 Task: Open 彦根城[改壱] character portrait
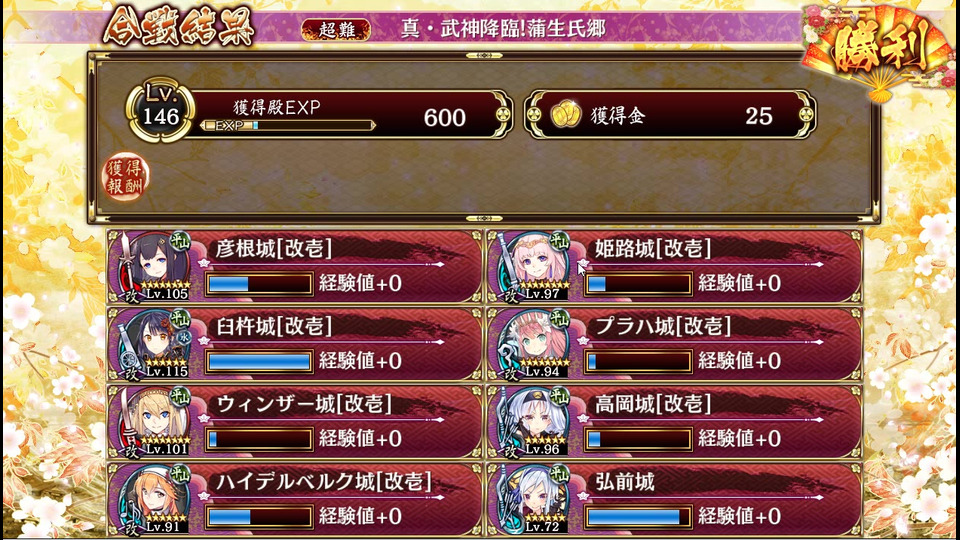[x=153, y=266]
